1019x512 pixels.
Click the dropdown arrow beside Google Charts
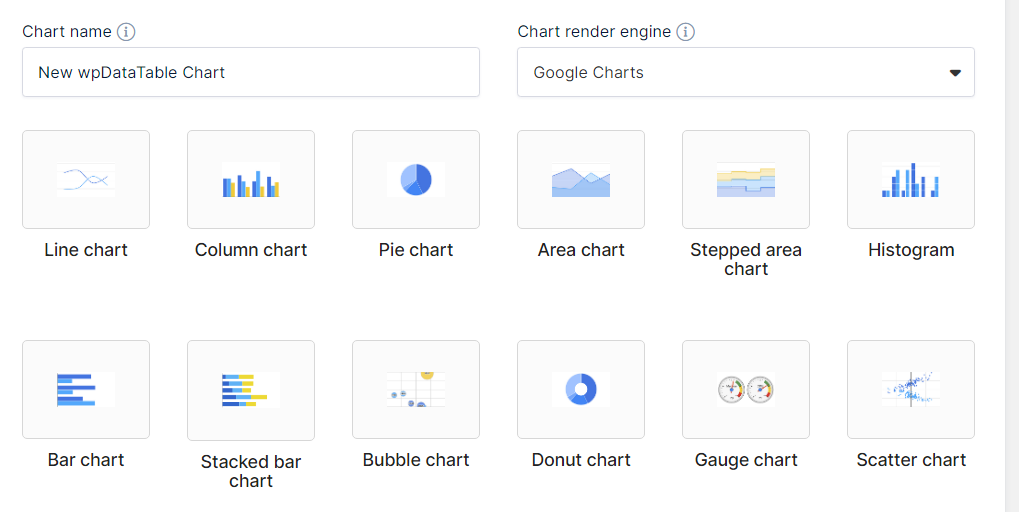955,73
